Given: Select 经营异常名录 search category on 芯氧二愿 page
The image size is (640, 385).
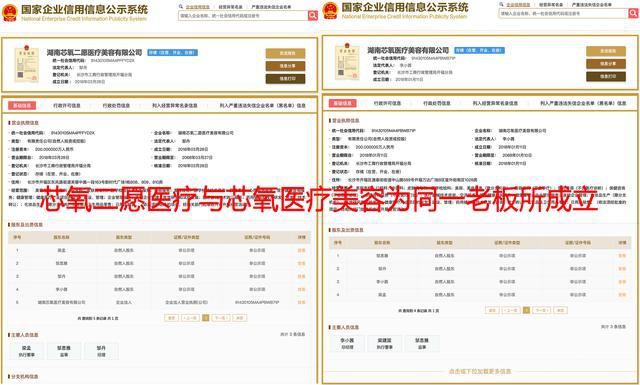Looking at the screenshot, I should click(x=230, y=7).
